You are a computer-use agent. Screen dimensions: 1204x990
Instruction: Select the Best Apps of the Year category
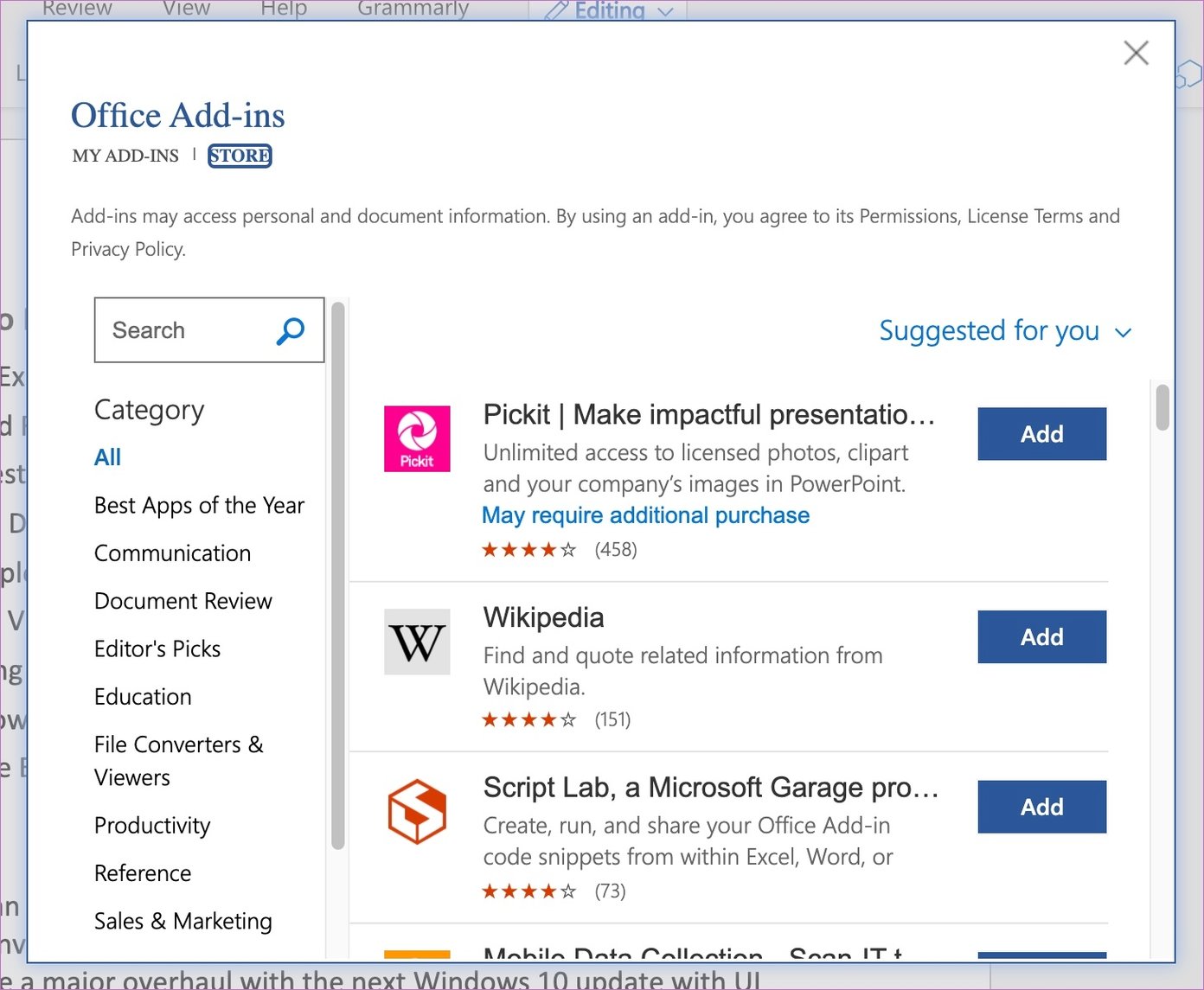[x=199, y=505]
